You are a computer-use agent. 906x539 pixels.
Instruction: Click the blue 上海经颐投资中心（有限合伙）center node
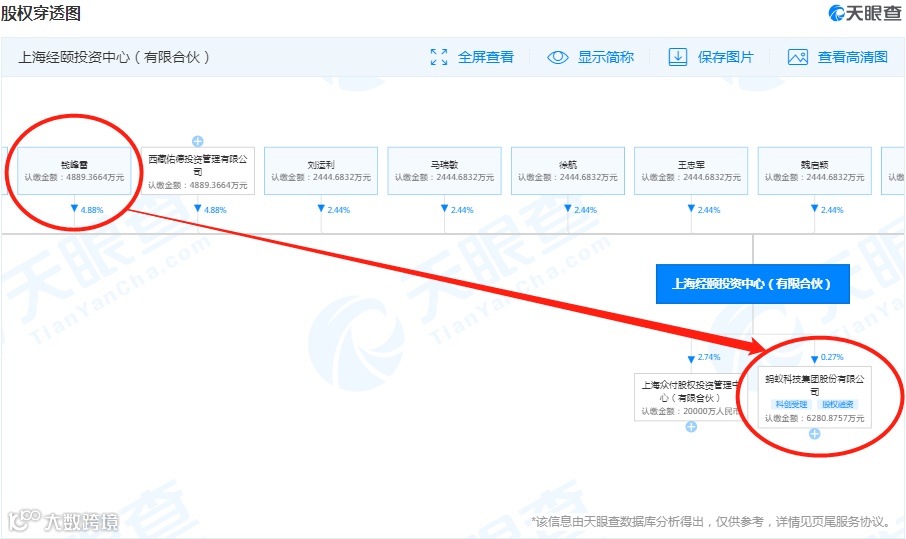753,284
